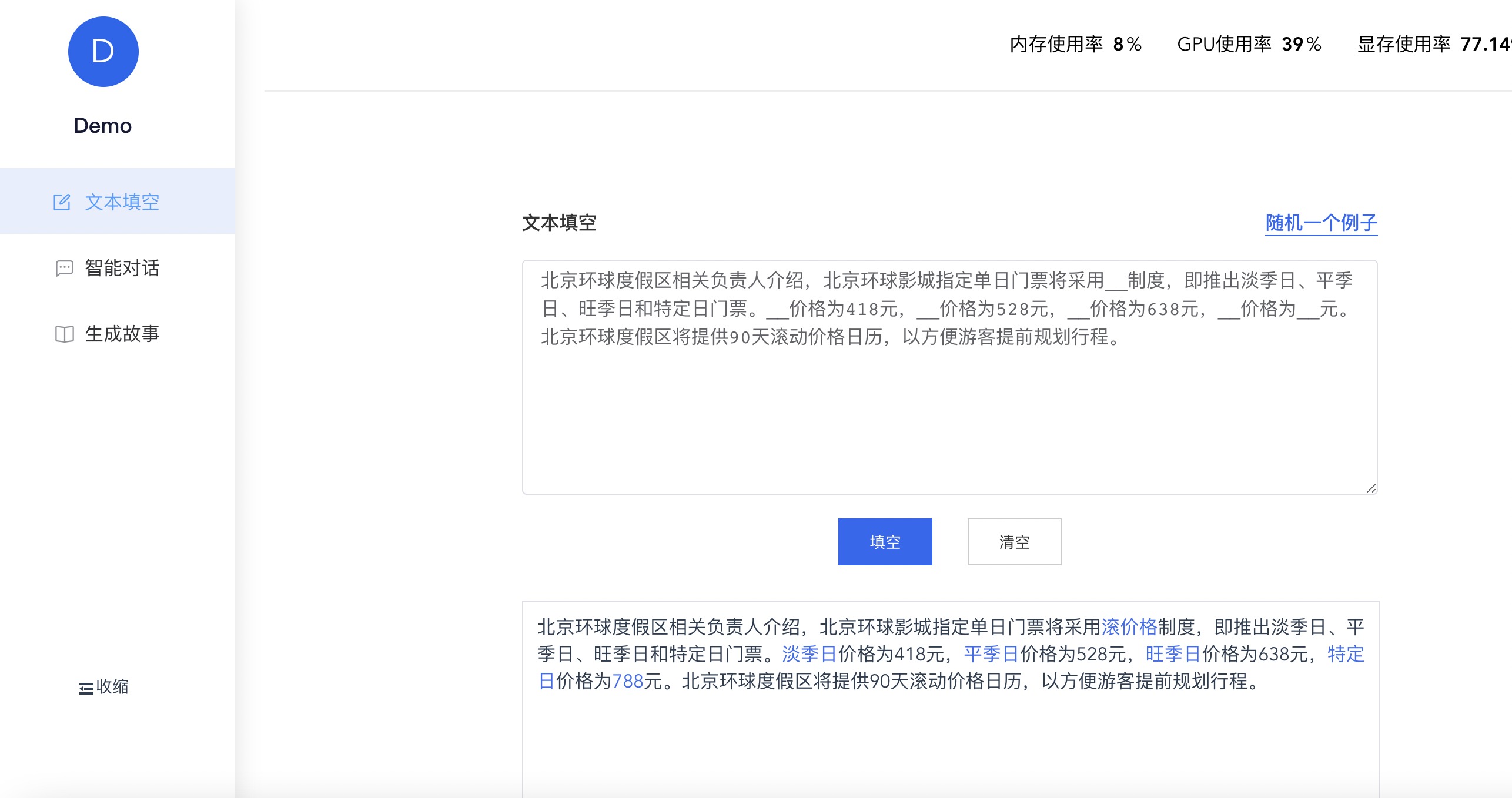
Task: Open the 文本填空 menu item
Action: pos(122,202)
